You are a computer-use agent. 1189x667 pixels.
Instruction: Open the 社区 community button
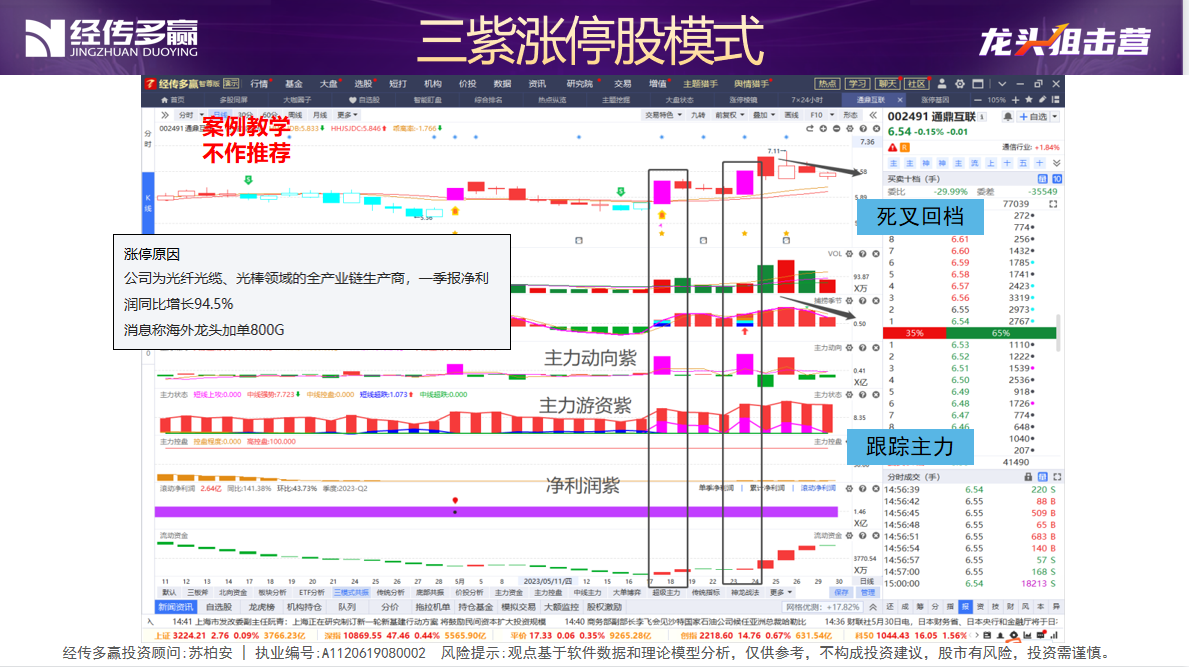[916, 84]
